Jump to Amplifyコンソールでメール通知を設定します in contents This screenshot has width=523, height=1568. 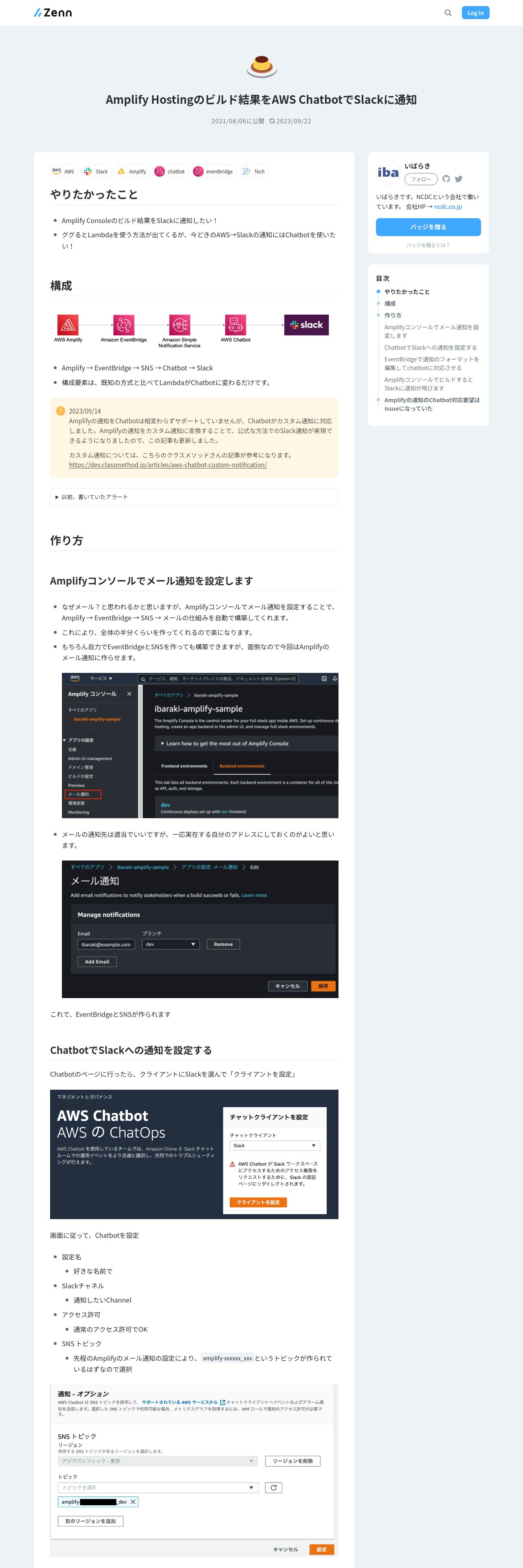coord(431,331)
